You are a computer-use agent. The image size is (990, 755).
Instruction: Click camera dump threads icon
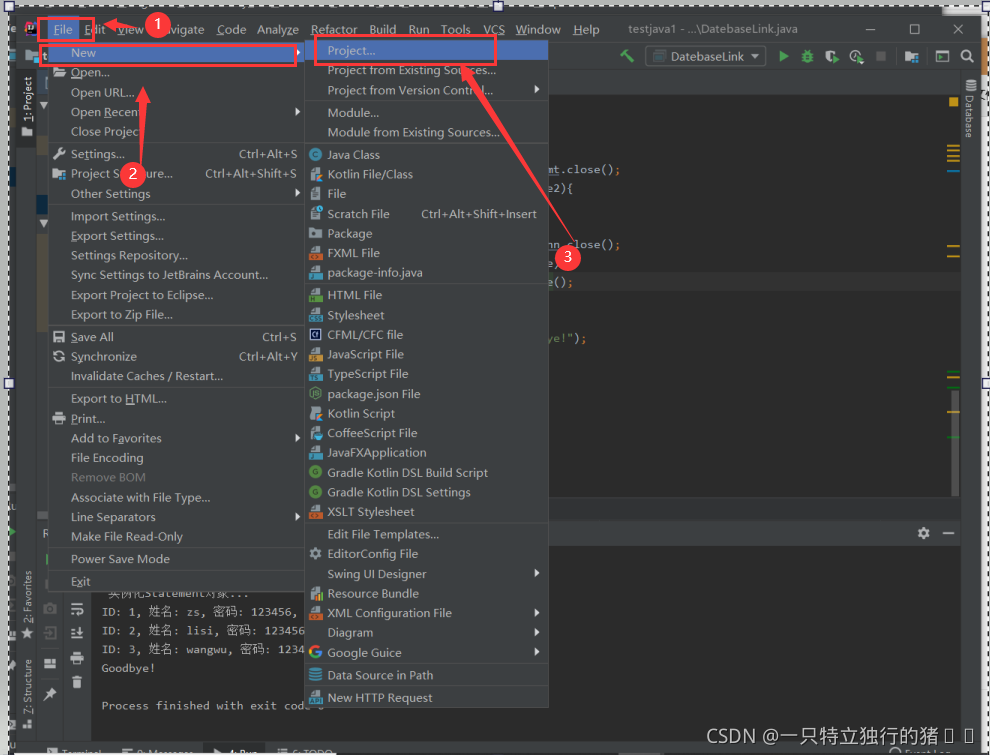point(49,609)
